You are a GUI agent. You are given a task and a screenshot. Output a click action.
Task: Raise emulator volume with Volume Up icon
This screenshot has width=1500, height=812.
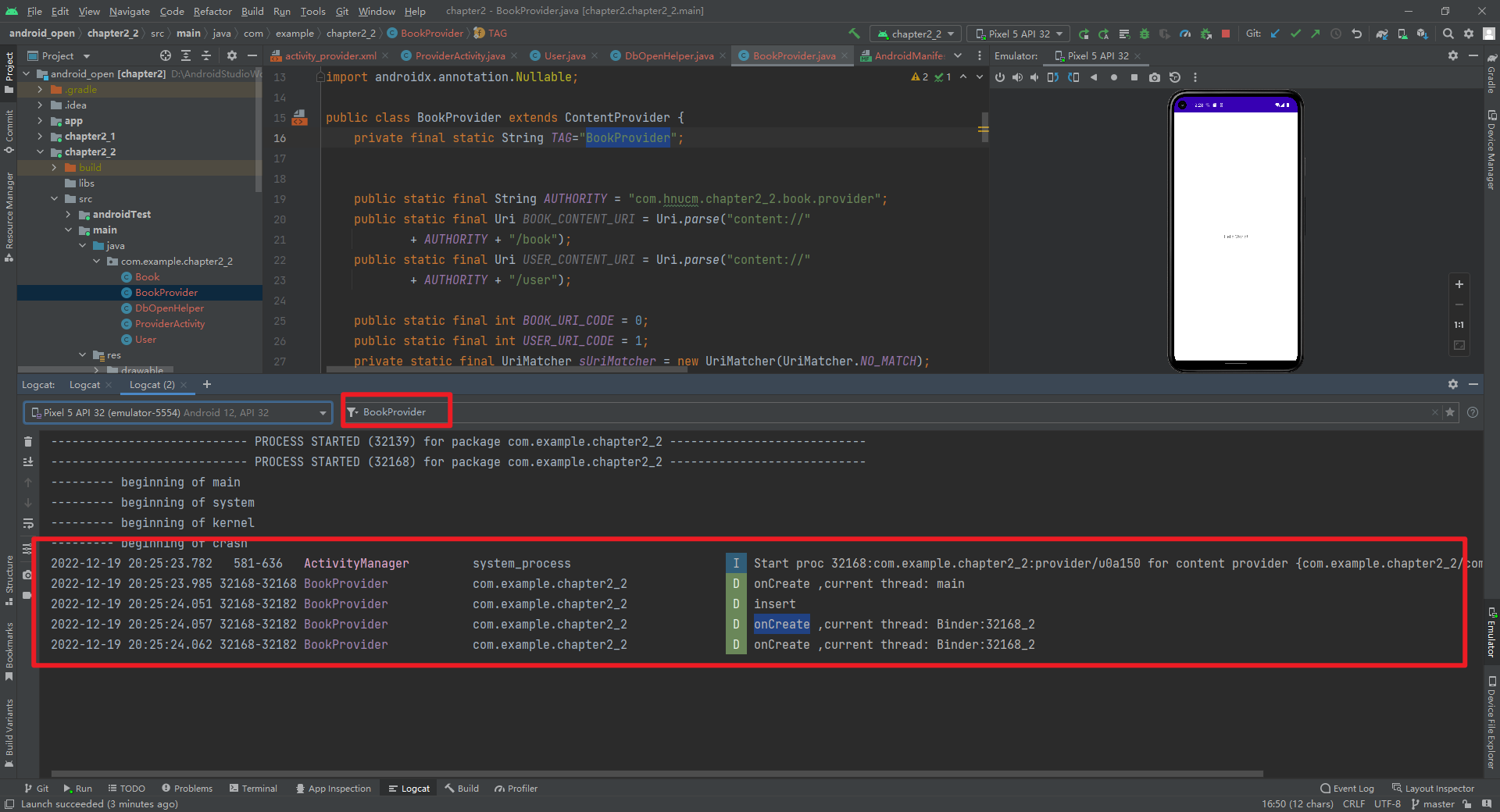(1017, 77)
